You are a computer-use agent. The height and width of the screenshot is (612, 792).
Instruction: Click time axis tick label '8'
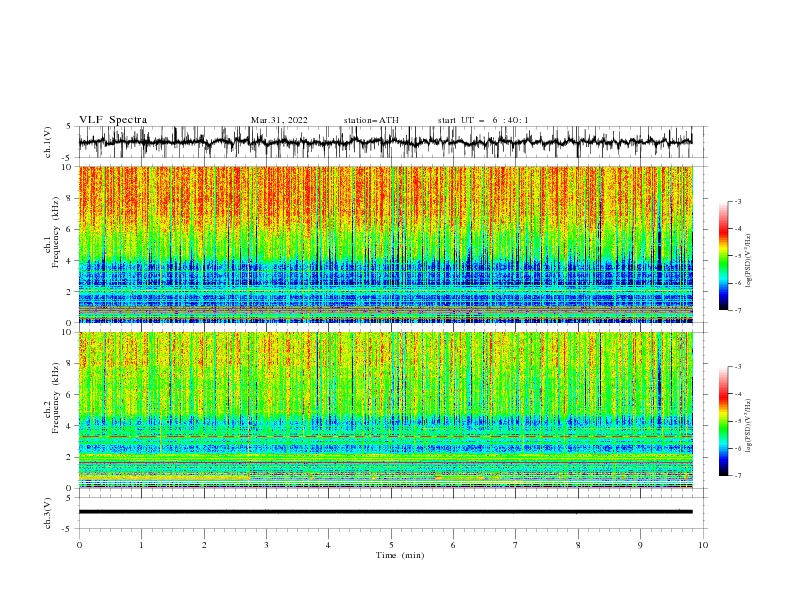(578, 545)
